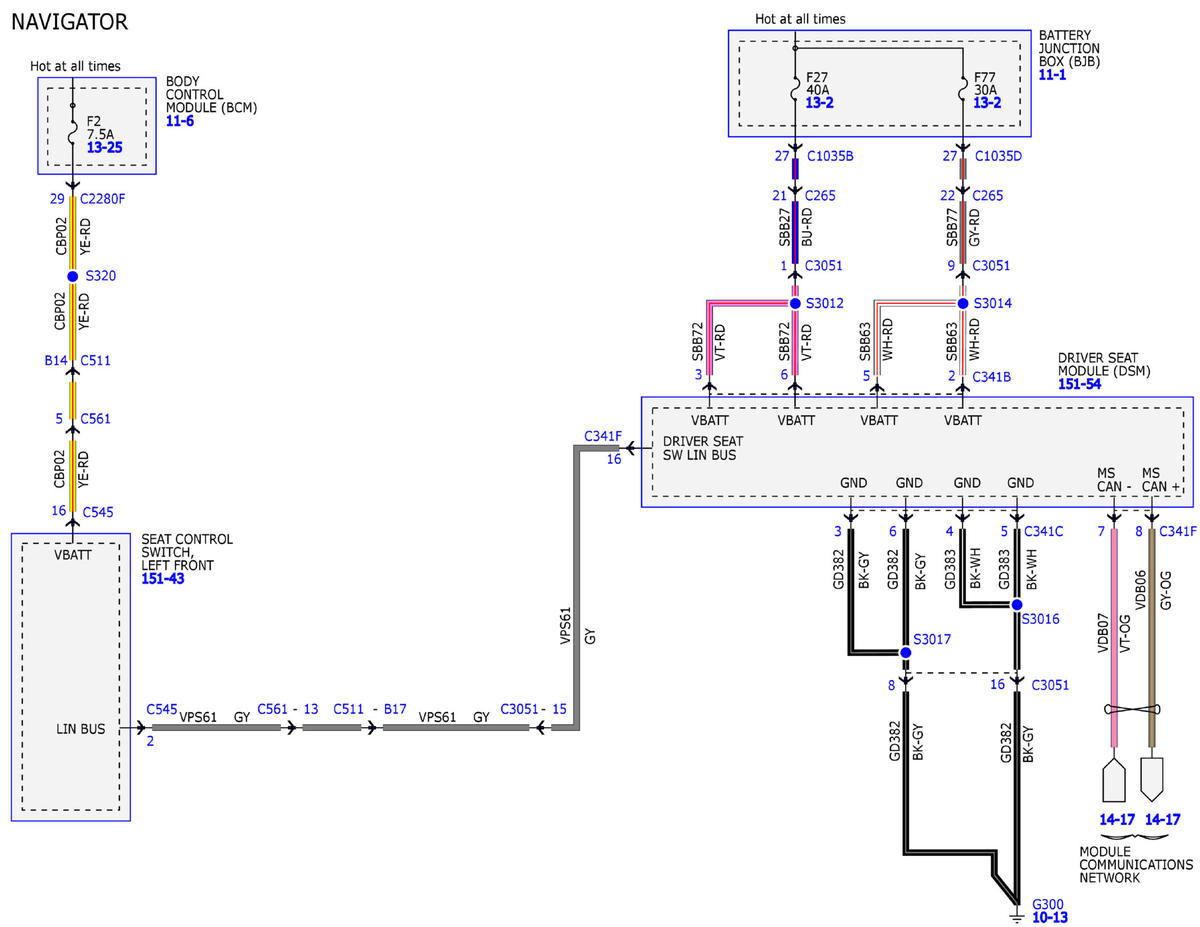Click 'BATTERY JUNCTION BOX (BJB)' label
The width and height of the screenshot is (1200, 927).
click(1069, 47)
